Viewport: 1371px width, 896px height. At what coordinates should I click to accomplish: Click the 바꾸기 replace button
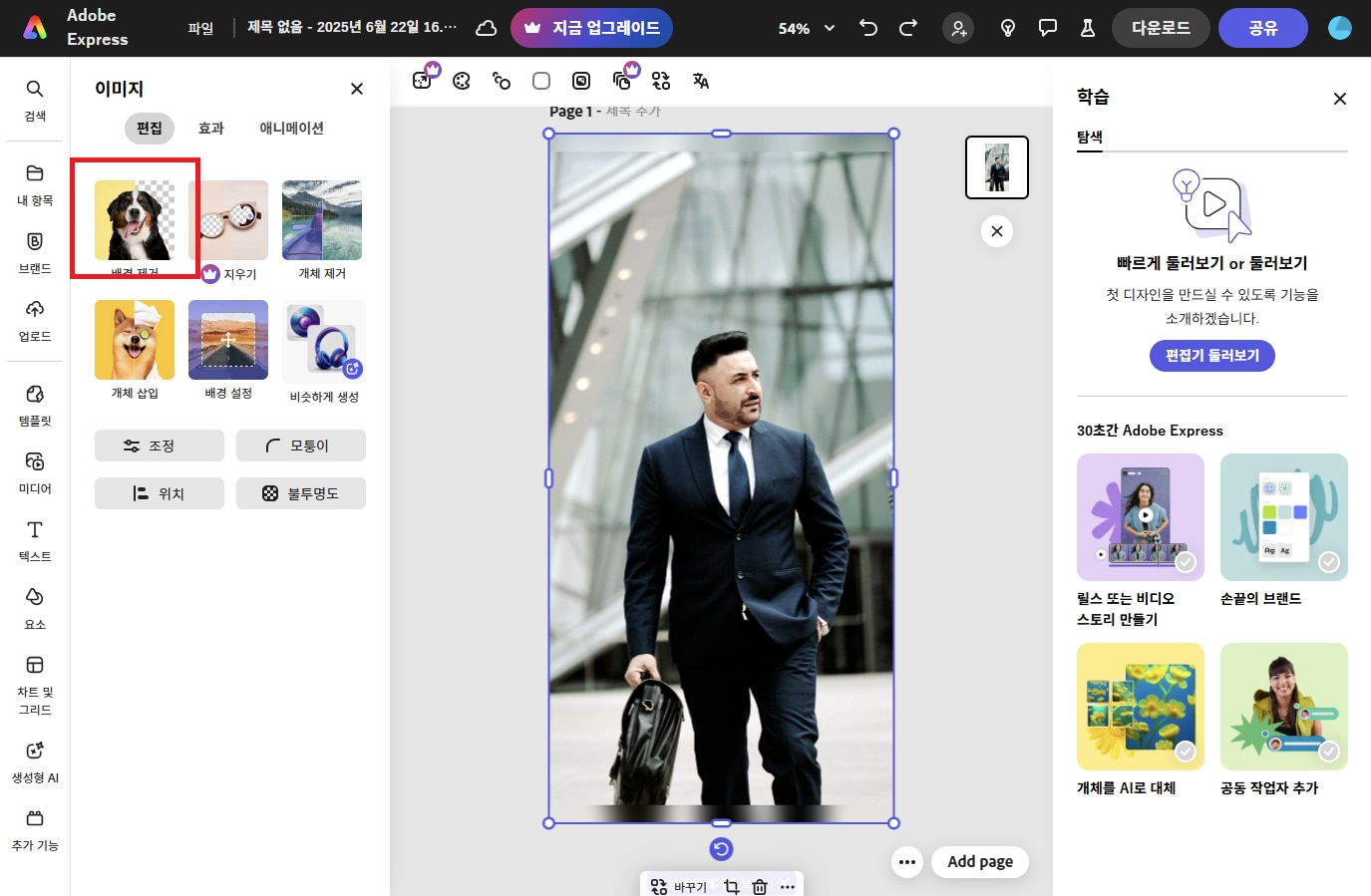point(679,887)
